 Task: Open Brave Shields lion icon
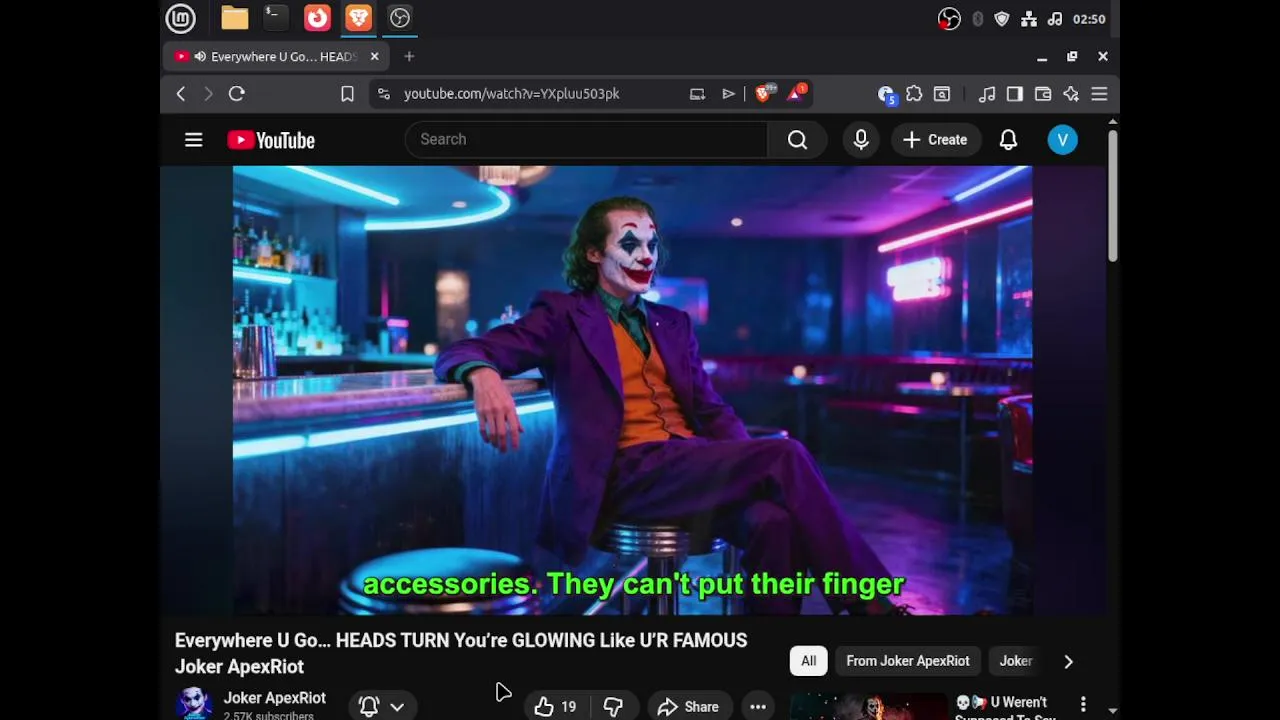(764, 94)
